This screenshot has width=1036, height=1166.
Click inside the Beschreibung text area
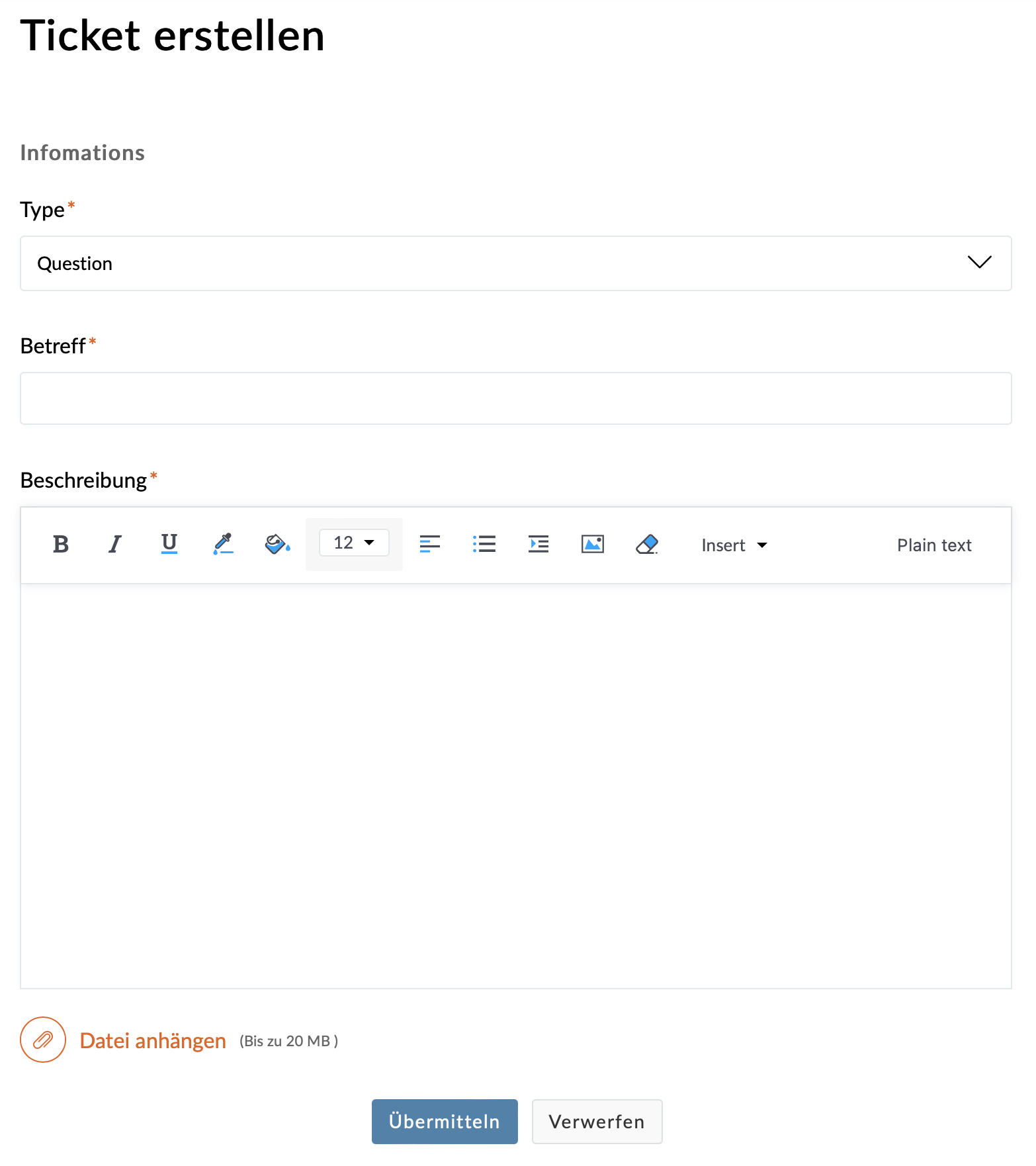(516, 785)
